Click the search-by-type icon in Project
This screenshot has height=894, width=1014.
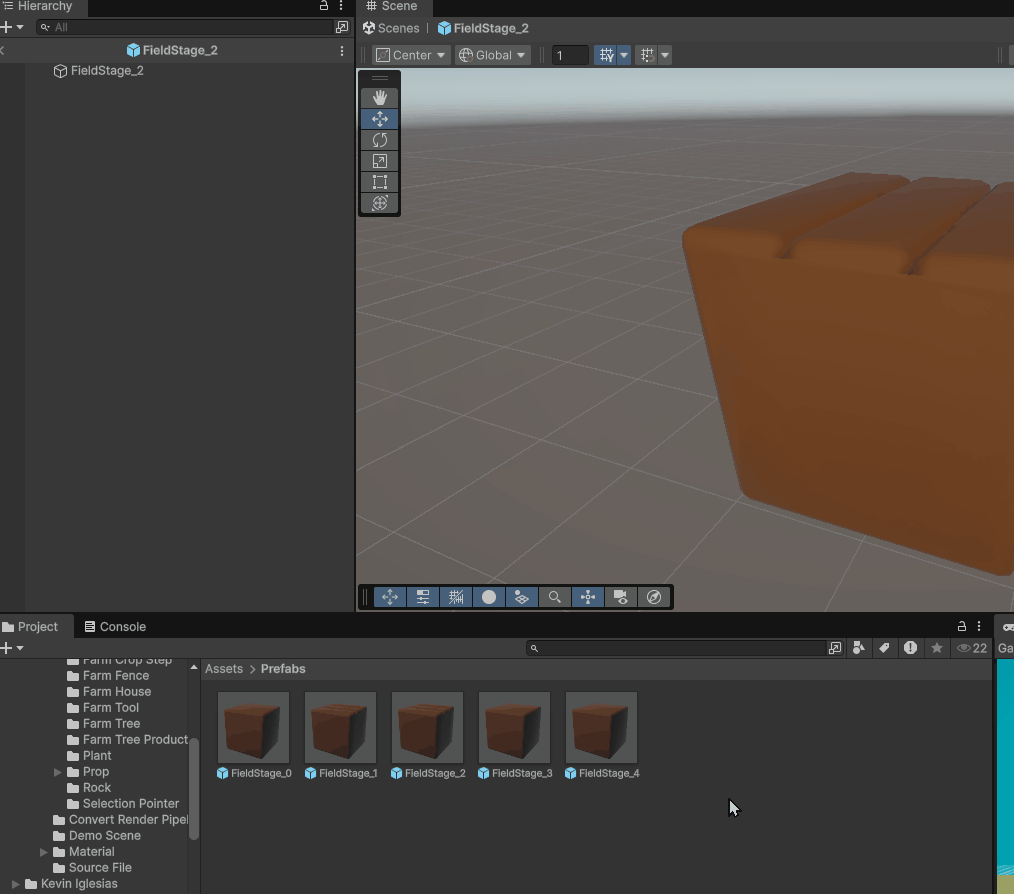coord(858,648)
